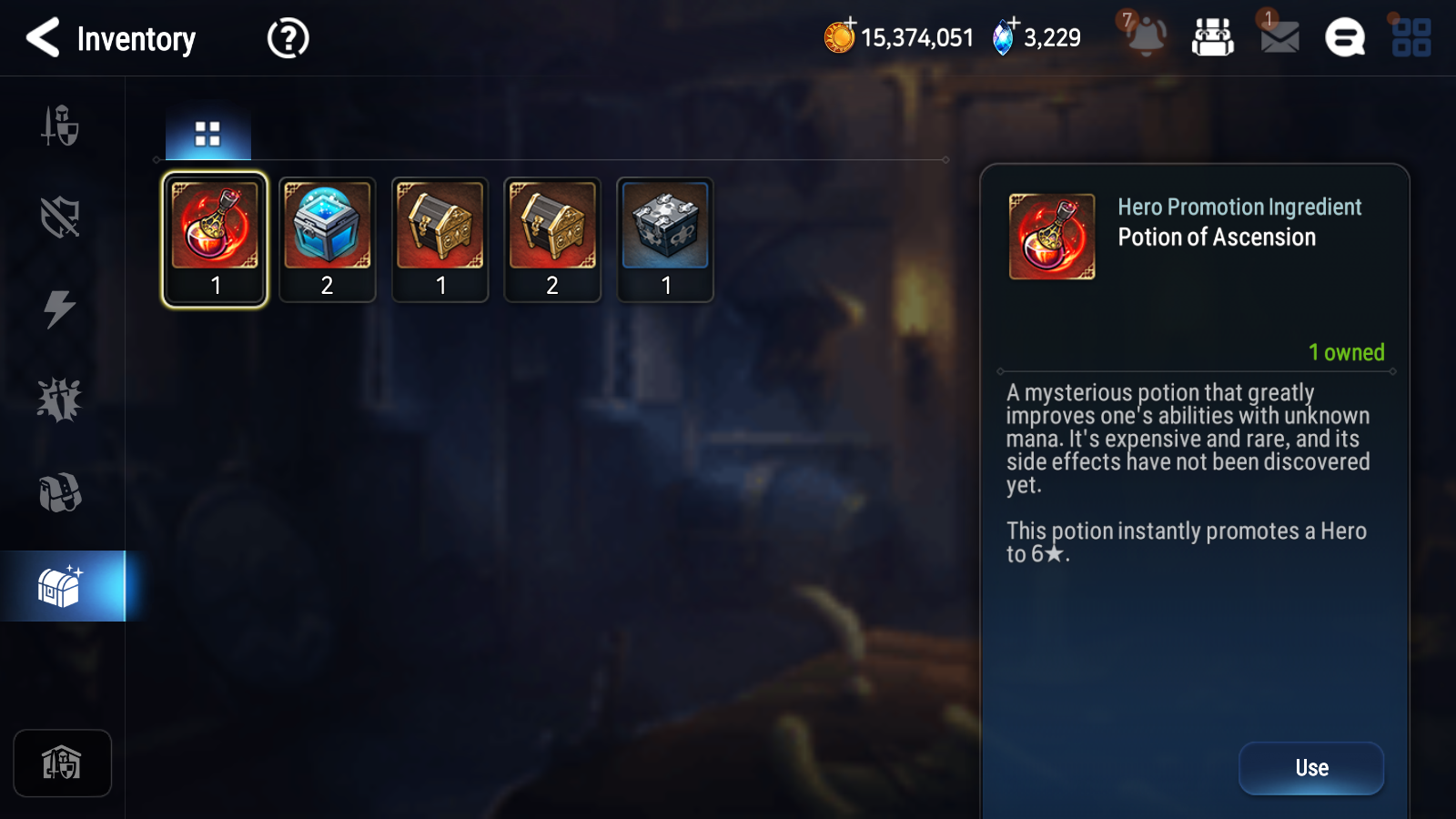1456x819 pixels.
Task: Select the treasure chest special items tab
Action: coord(62,586)
